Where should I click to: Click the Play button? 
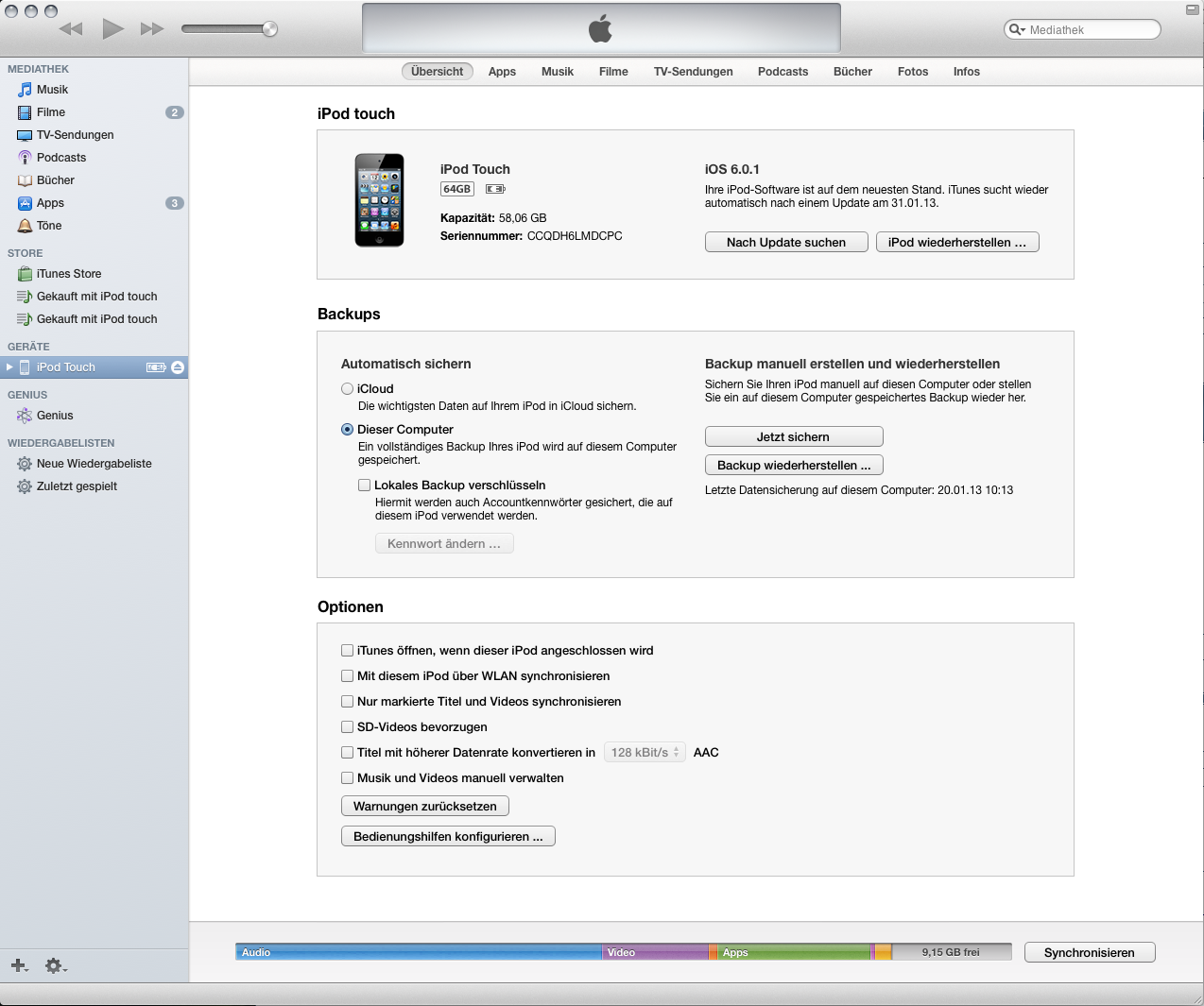[x=113, y=28]
